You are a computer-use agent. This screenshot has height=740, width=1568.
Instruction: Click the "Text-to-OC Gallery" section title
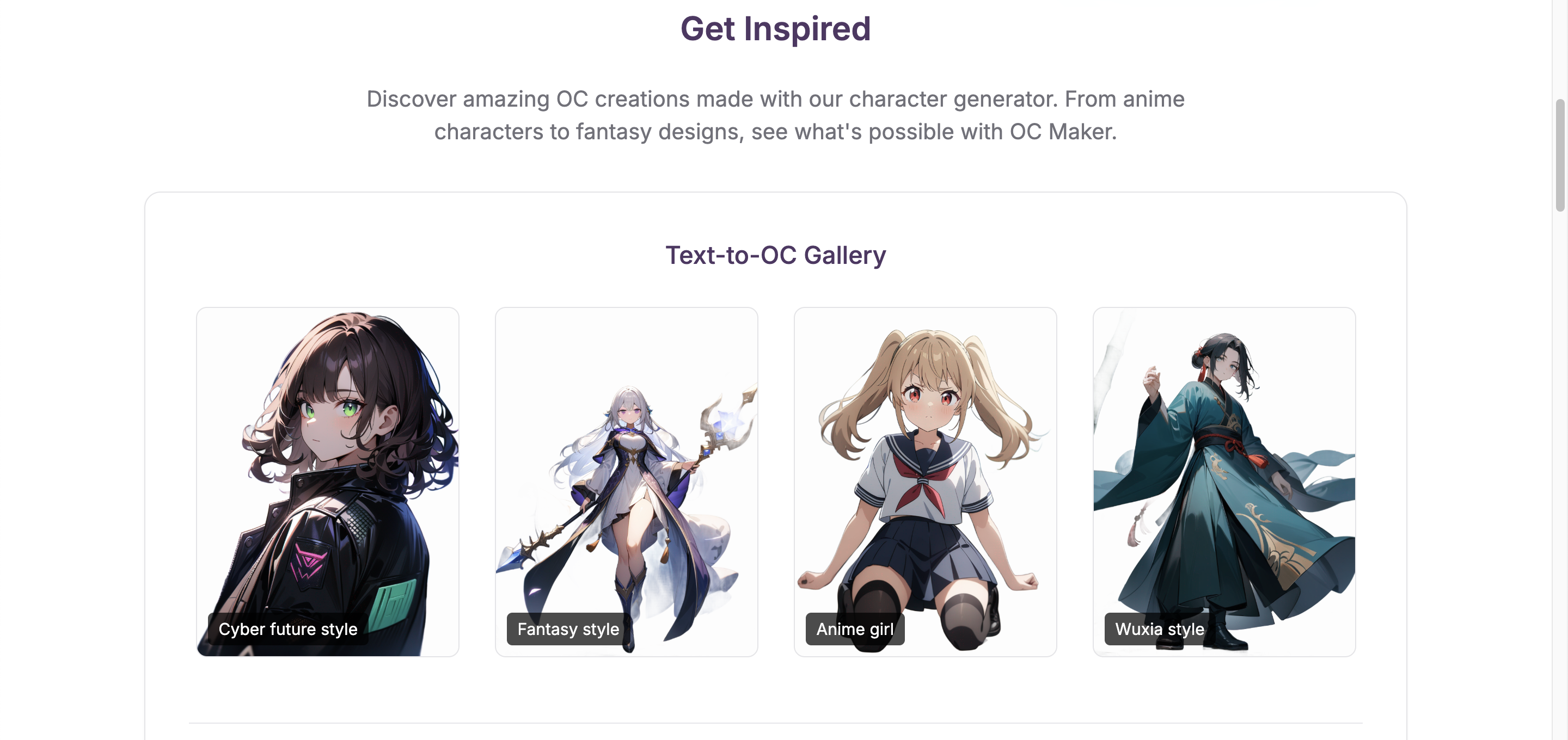(x=775, y=255)
